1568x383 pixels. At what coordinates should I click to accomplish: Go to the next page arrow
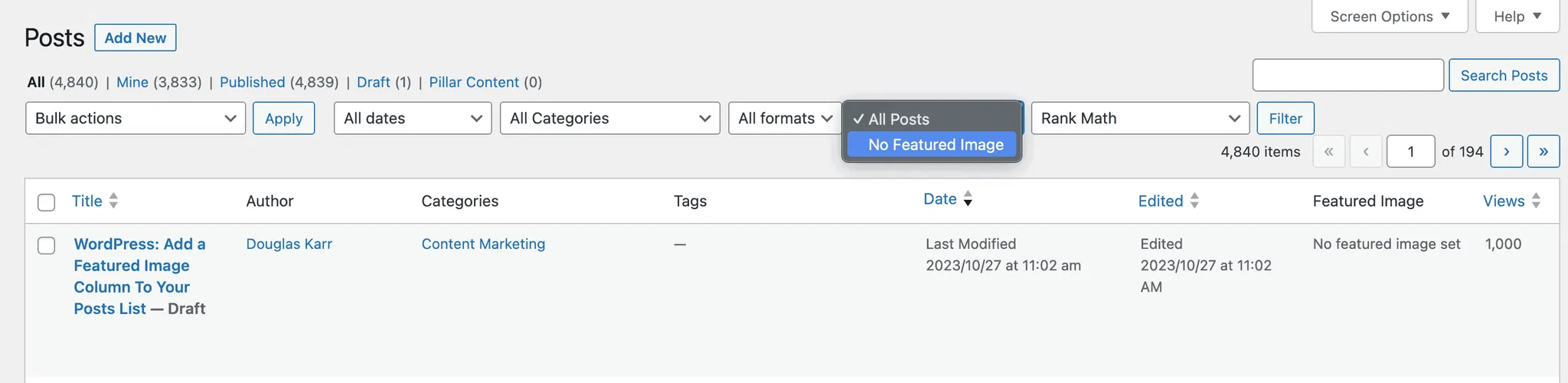coord(1506,152)
